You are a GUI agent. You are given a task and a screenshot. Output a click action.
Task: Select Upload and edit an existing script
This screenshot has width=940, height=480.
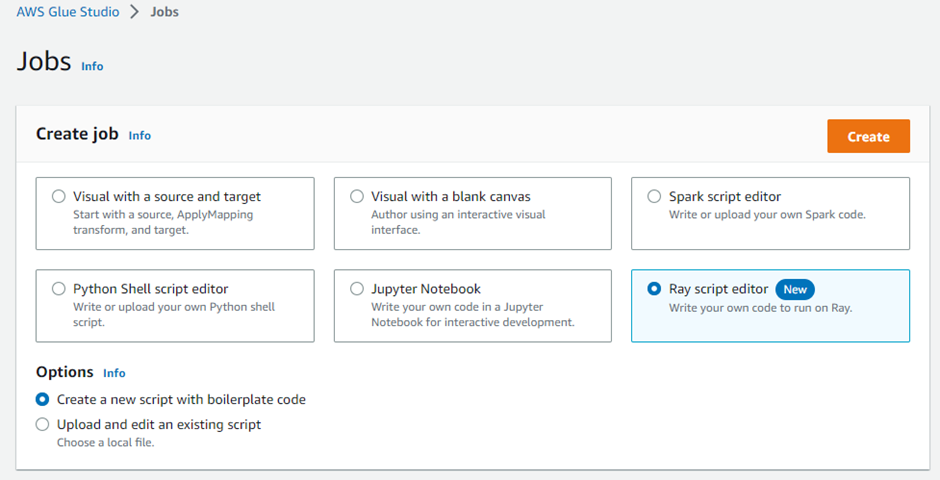[42, 424]
